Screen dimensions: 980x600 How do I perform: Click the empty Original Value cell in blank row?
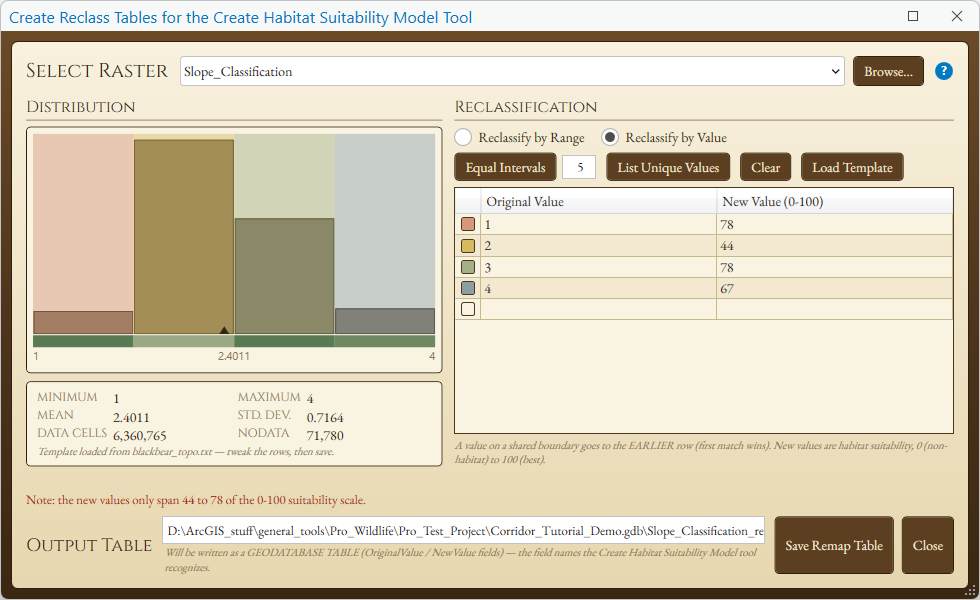[x=598, y=309]
